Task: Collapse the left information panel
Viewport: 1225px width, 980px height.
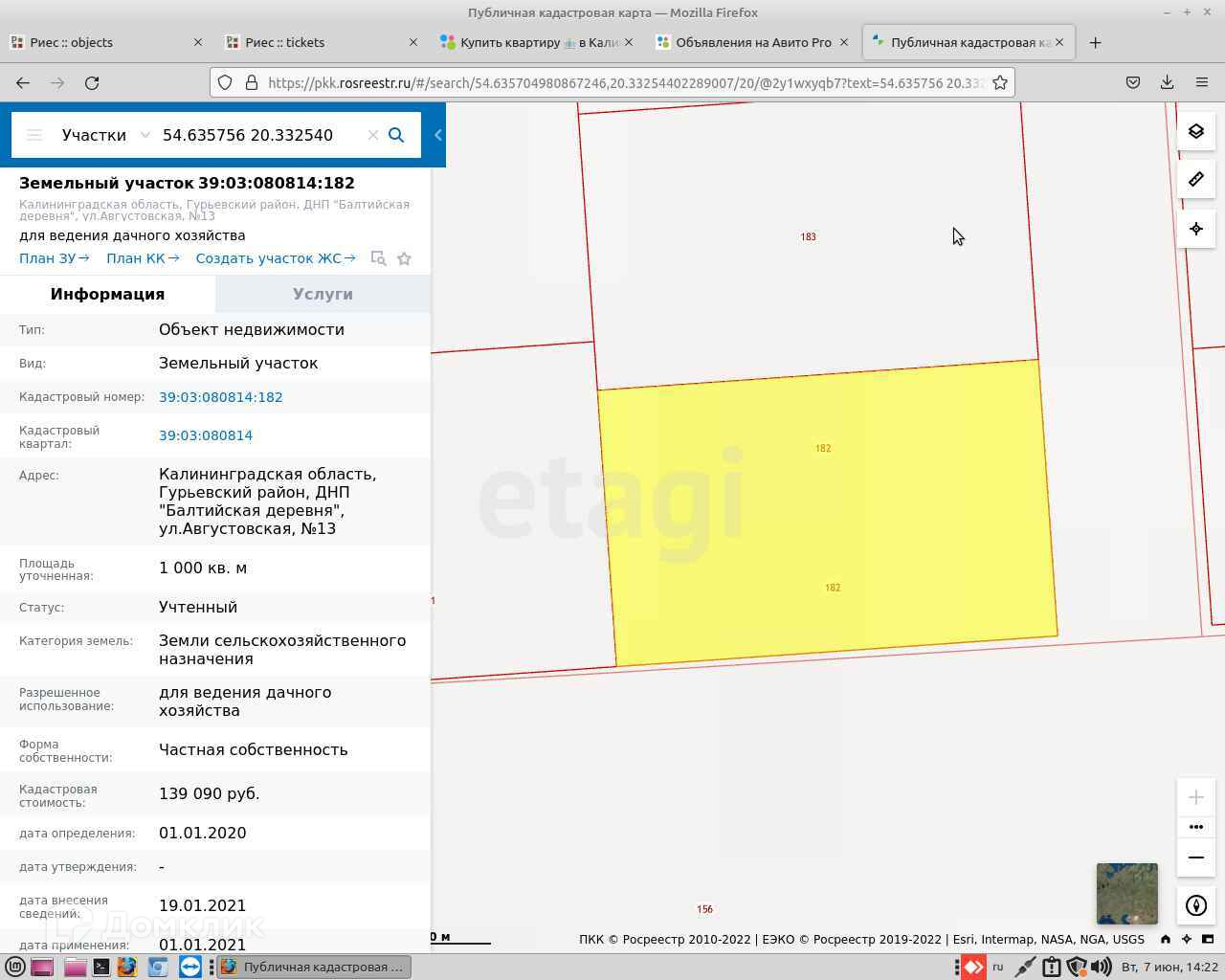Action: point(438,135)
